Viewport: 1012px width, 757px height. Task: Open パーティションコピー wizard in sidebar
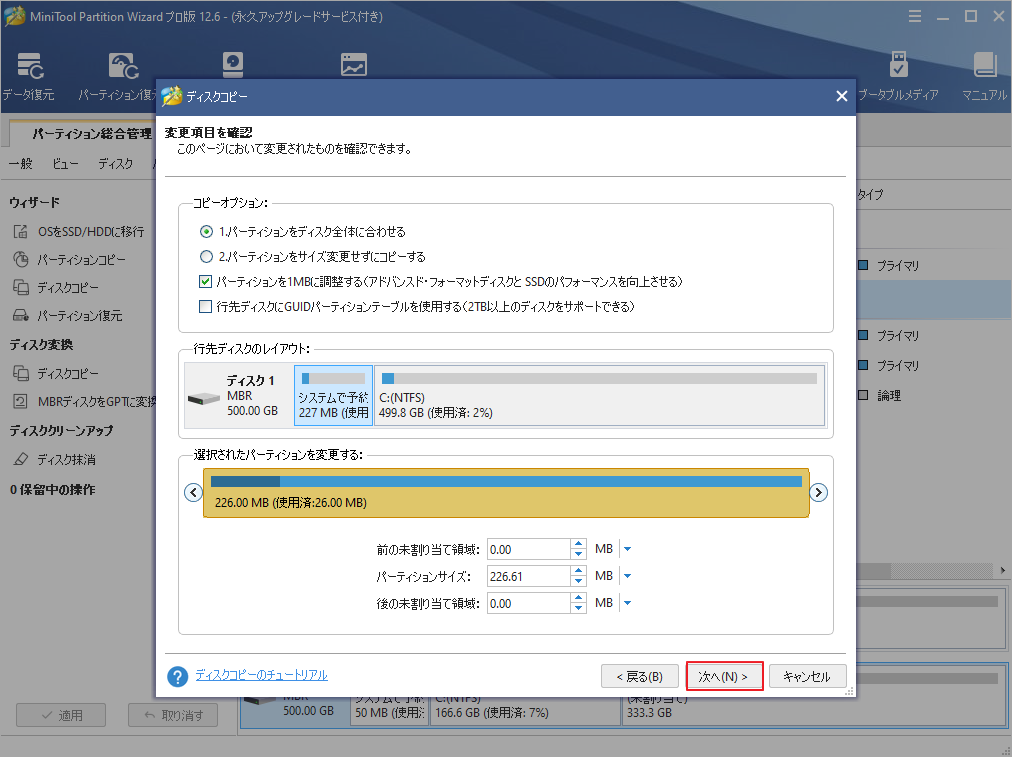click(x=81, y=259)
